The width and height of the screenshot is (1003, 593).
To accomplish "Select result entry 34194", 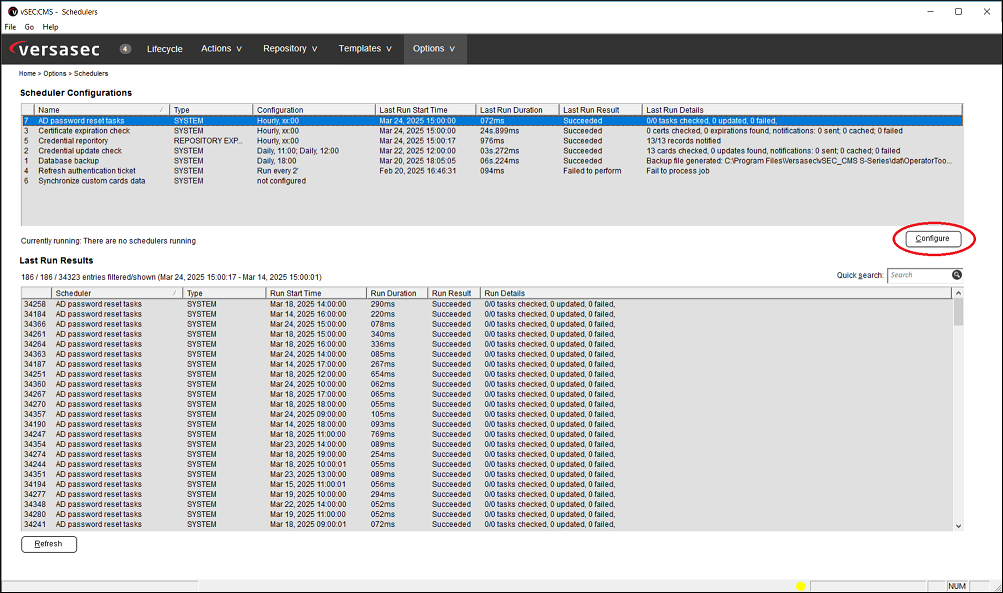I will click(x=487, y=484).
